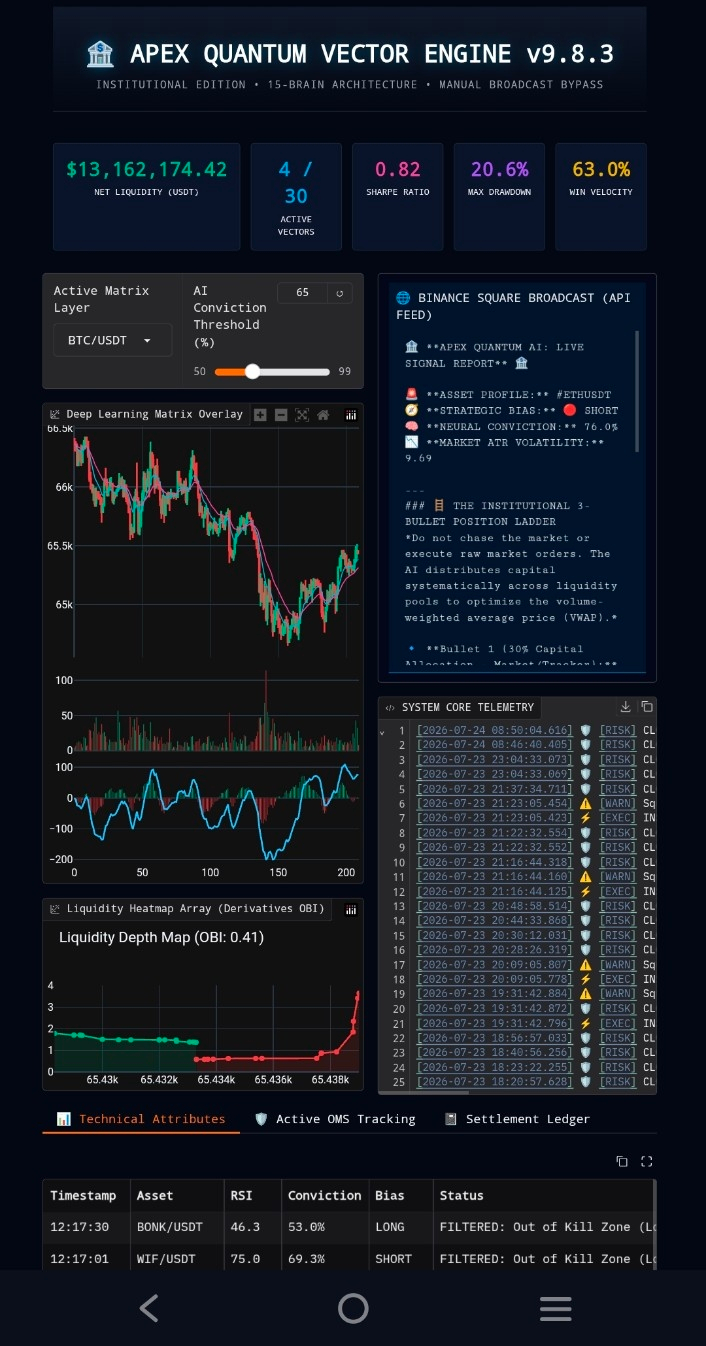Click the shield icon on telemetry line 1

tap(586, 730)
